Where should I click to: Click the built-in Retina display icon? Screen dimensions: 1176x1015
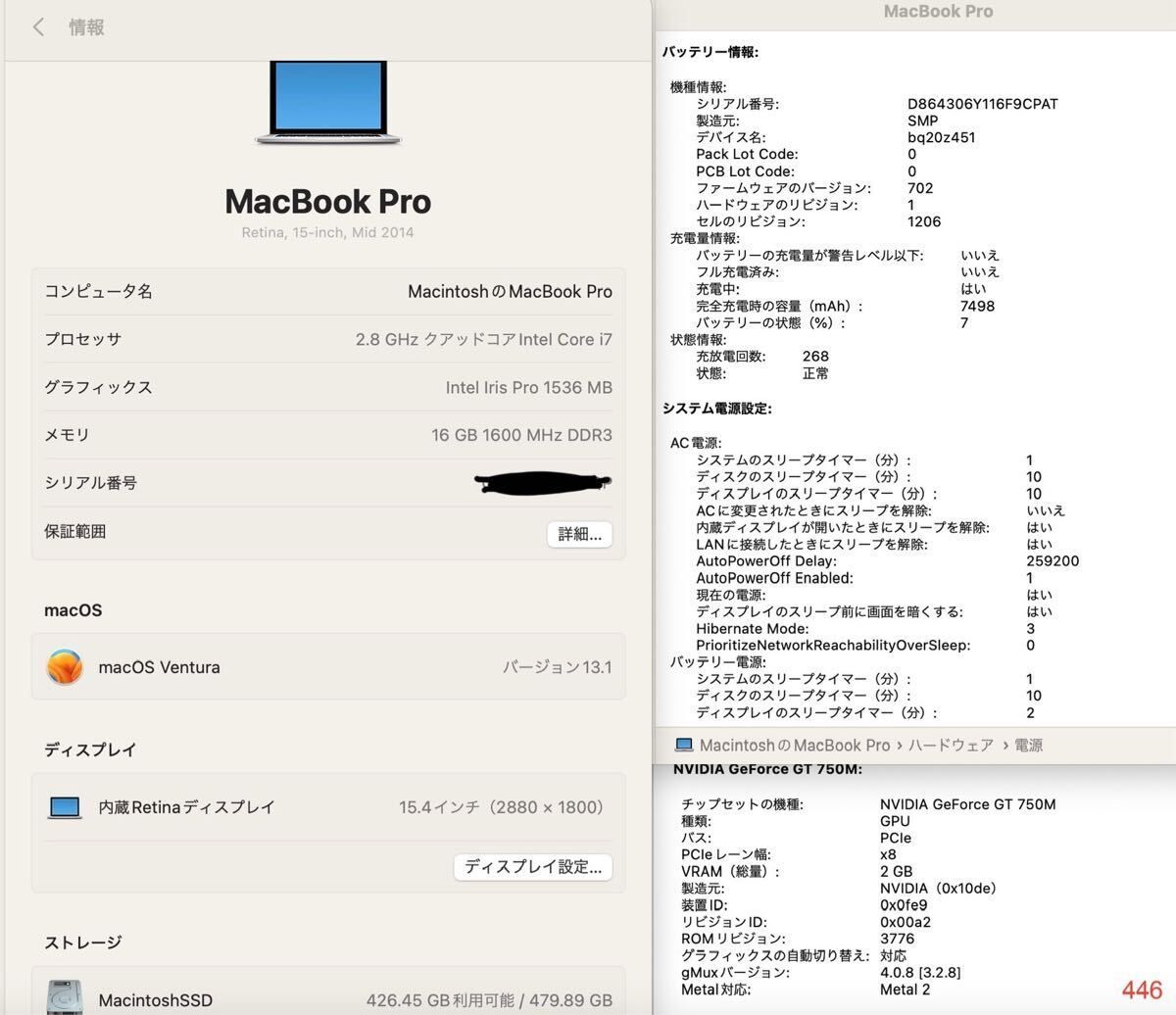[x=65, y=807]
